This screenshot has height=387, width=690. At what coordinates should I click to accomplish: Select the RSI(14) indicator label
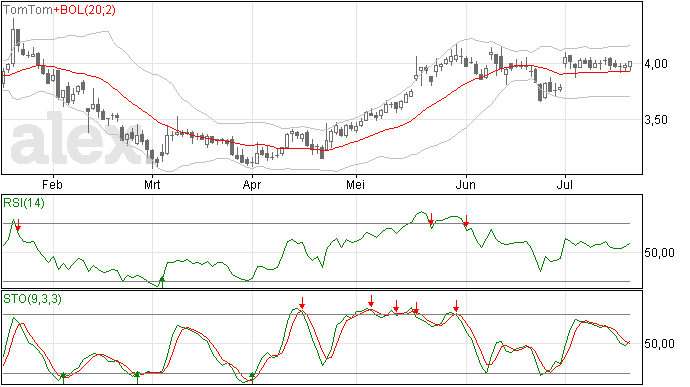coord(24,203)
